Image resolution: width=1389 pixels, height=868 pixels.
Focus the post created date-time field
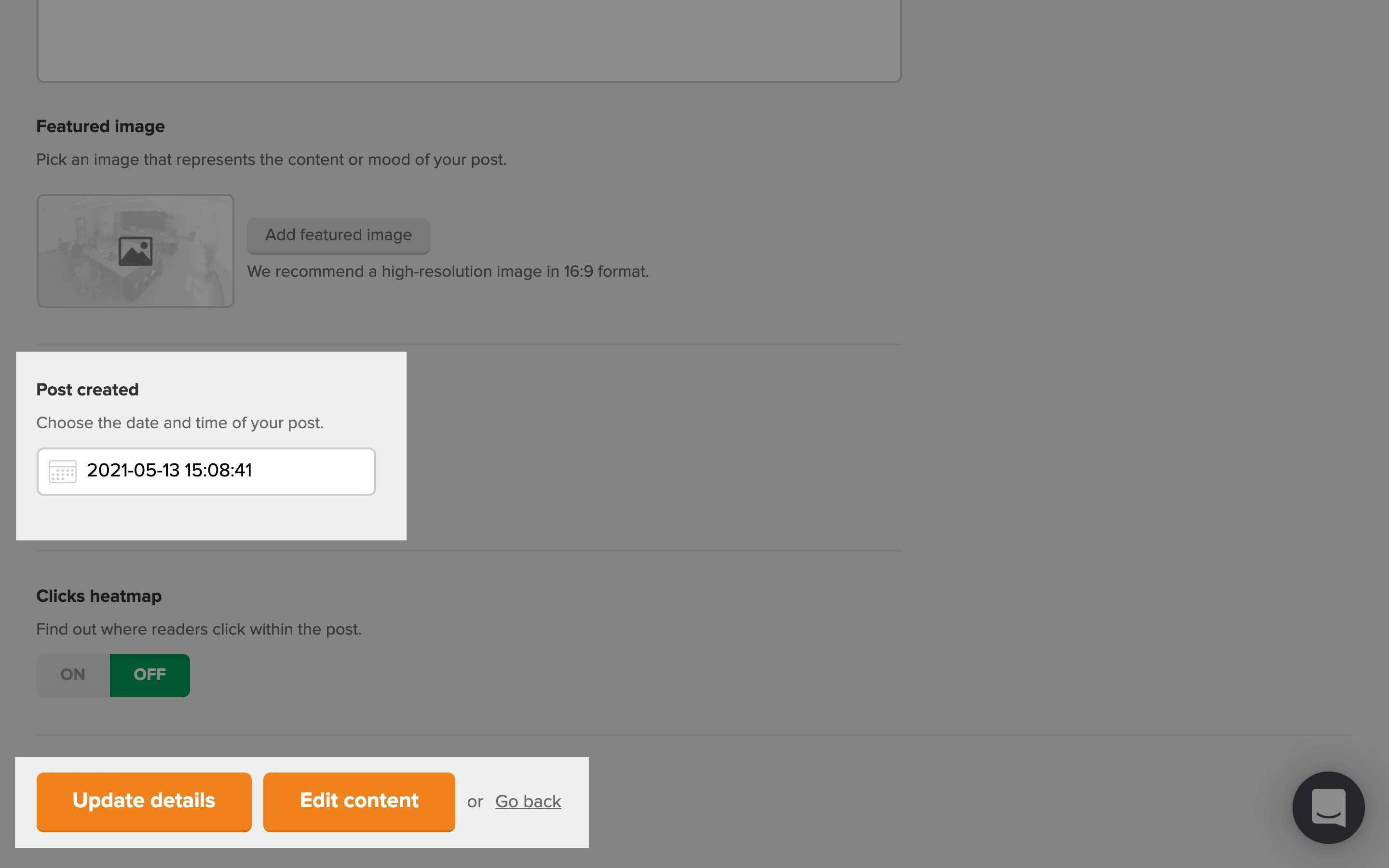[224, 471]
